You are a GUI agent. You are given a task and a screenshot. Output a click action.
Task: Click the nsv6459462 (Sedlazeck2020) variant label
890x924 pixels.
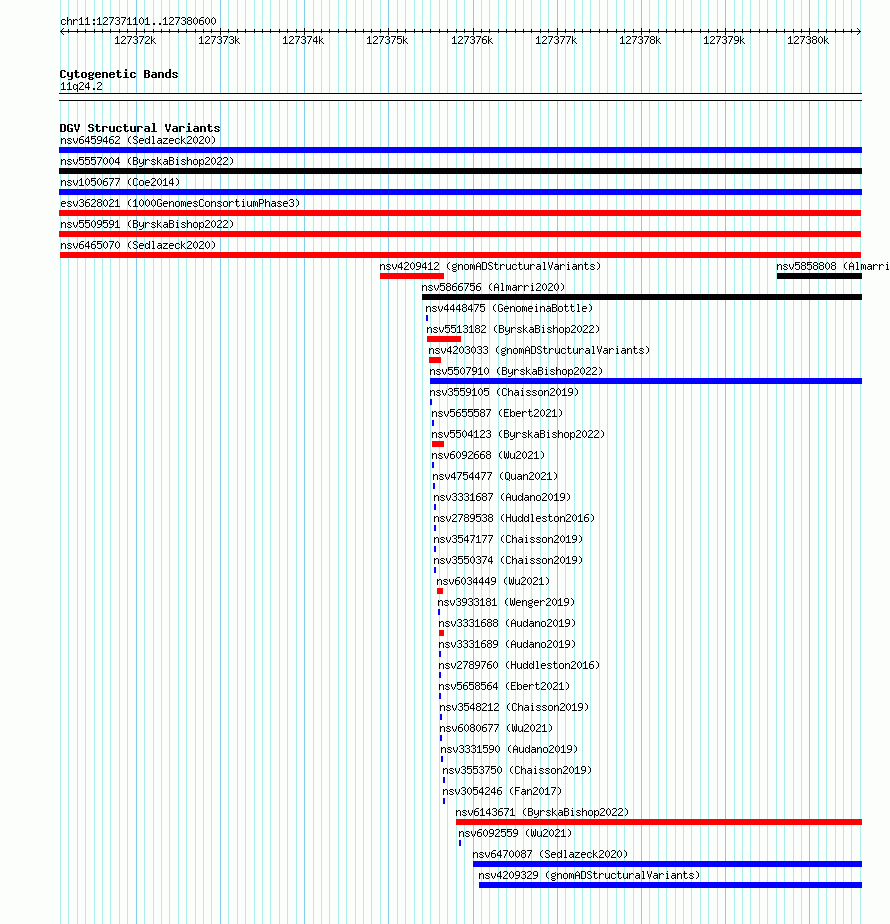pyautogui.click(x=138, y=140)
